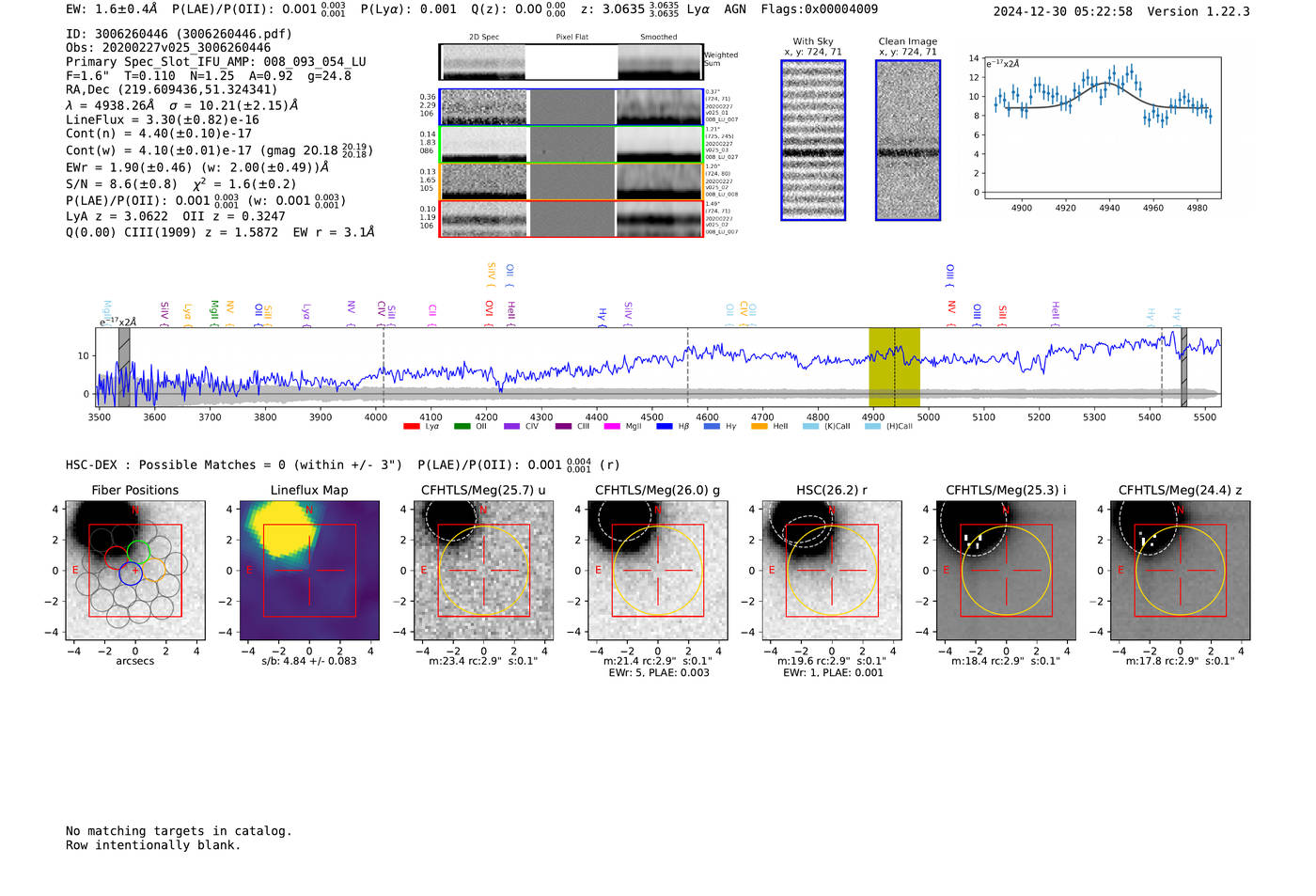Open the CFHTLS/Meg(25.3) i cutout
1316x896 pixels.
[x=1006, y=571]
